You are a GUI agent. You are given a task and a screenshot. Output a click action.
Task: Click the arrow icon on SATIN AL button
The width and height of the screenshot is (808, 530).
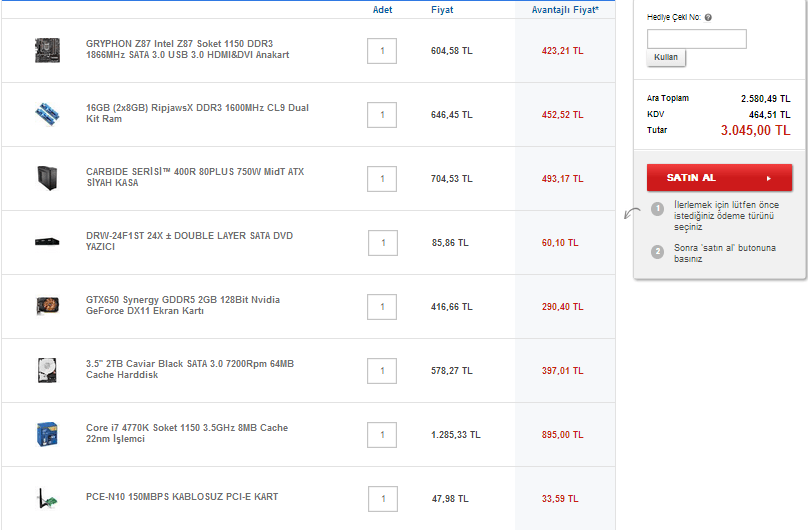(x=768, y=178)
